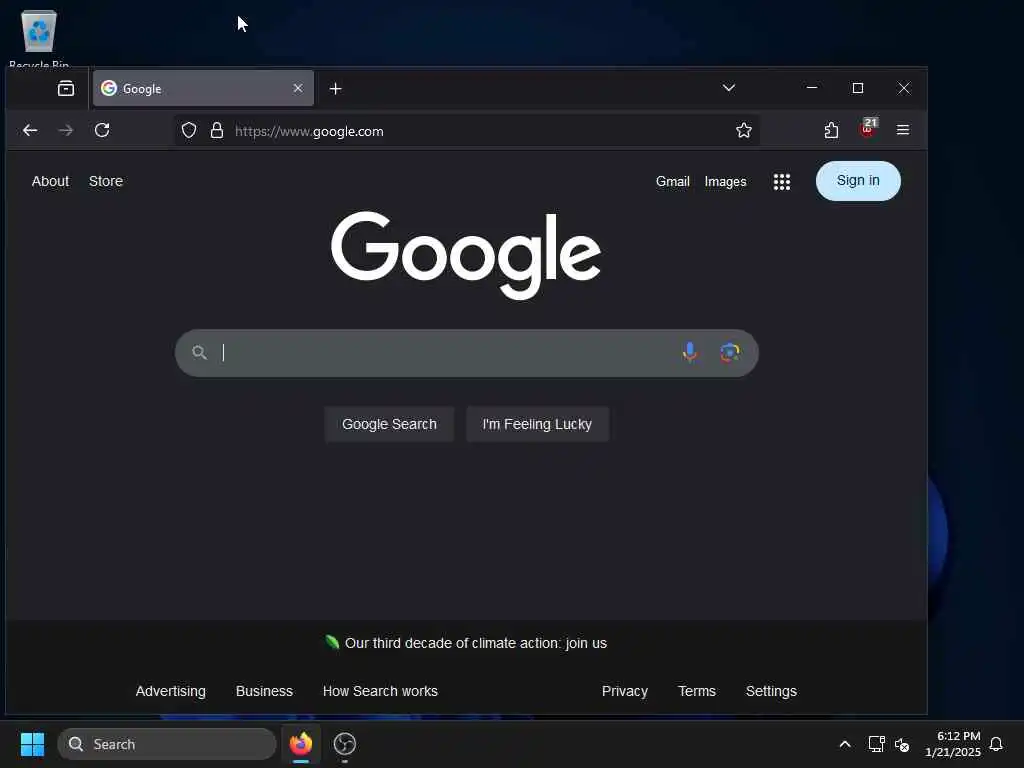Click I'm Feeling Lucky button

(x=537, y=424)
